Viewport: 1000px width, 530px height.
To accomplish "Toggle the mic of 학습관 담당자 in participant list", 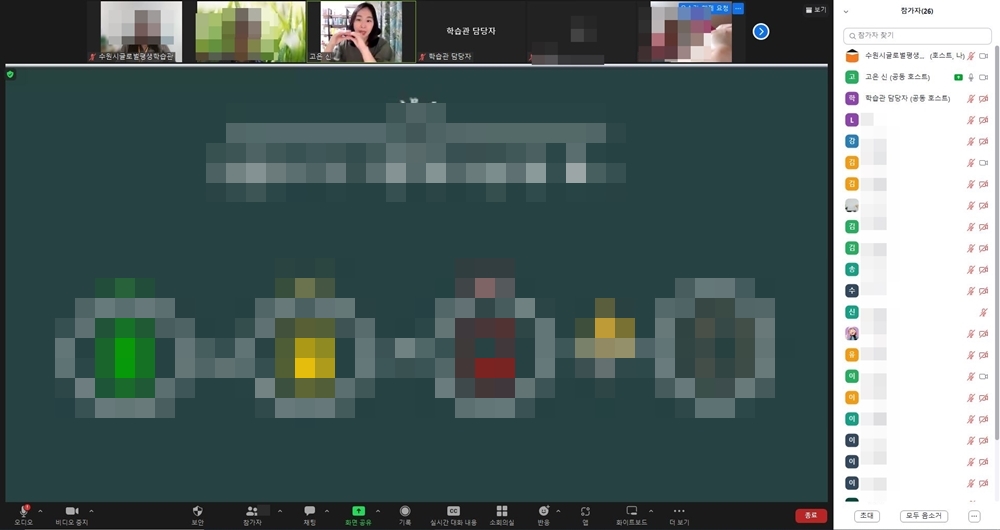I will click(969, 98).
